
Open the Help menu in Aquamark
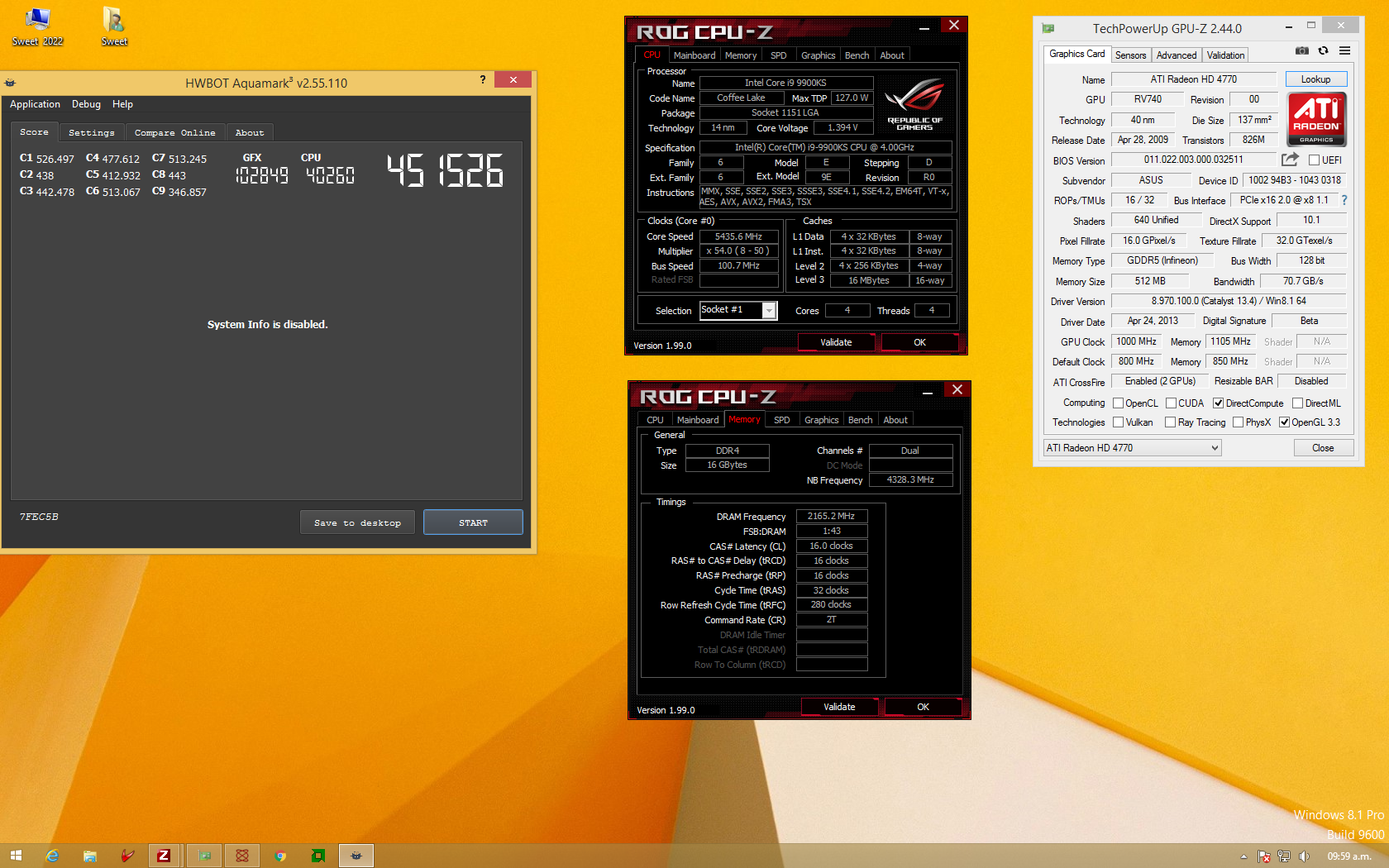(122, 104)
